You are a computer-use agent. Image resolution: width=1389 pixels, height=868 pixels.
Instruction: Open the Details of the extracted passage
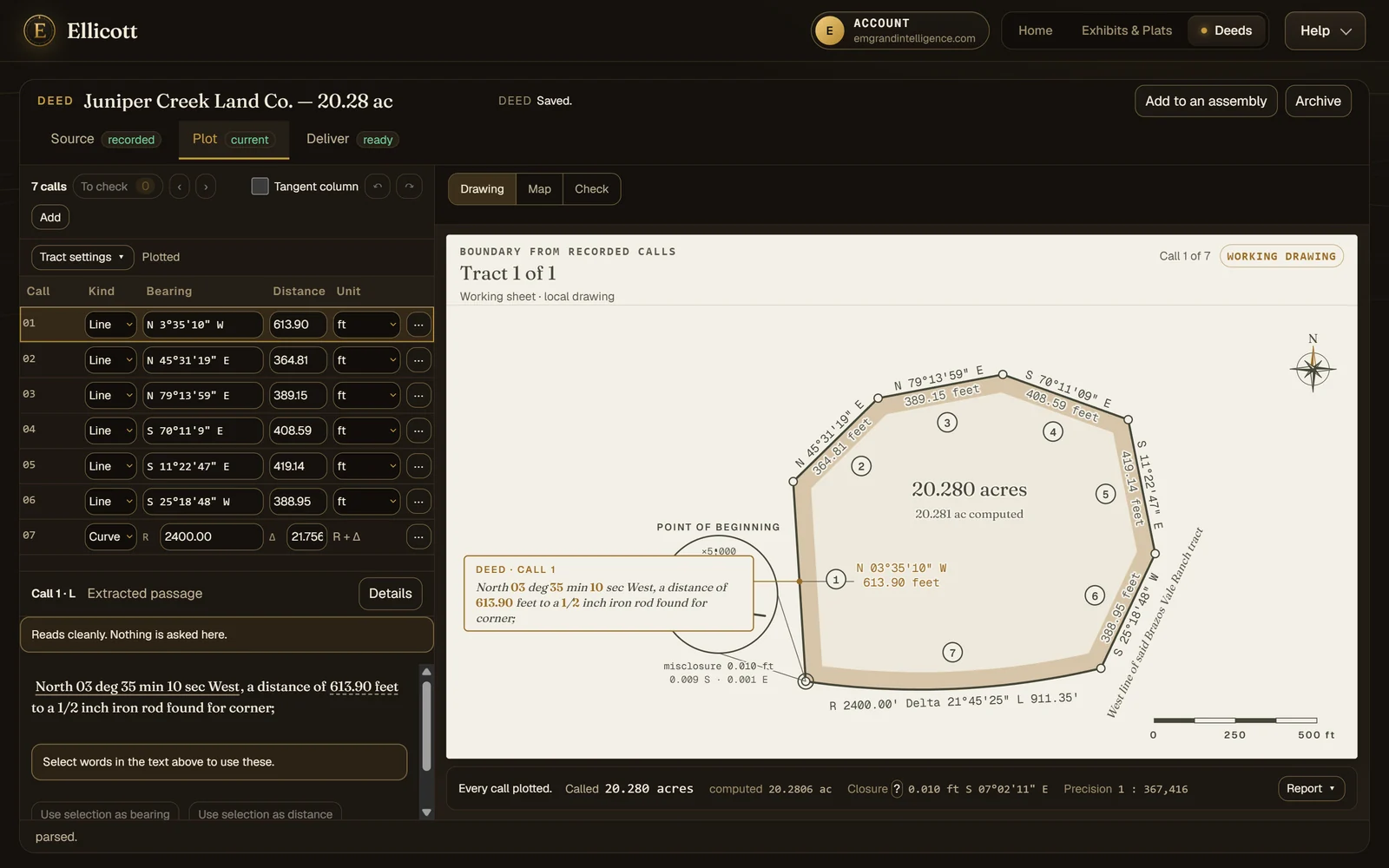[391, 594]
